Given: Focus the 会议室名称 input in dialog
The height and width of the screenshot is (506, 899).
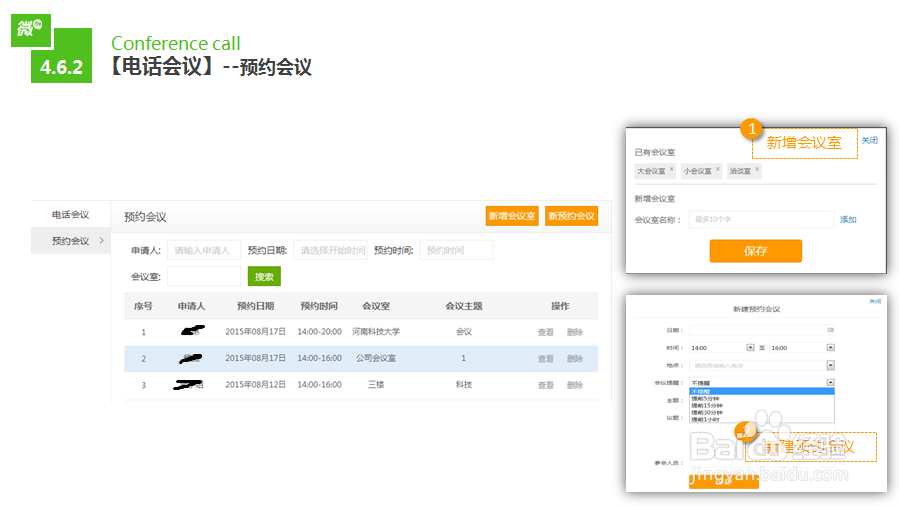Looking at the screenshot, I should (761, 219).
